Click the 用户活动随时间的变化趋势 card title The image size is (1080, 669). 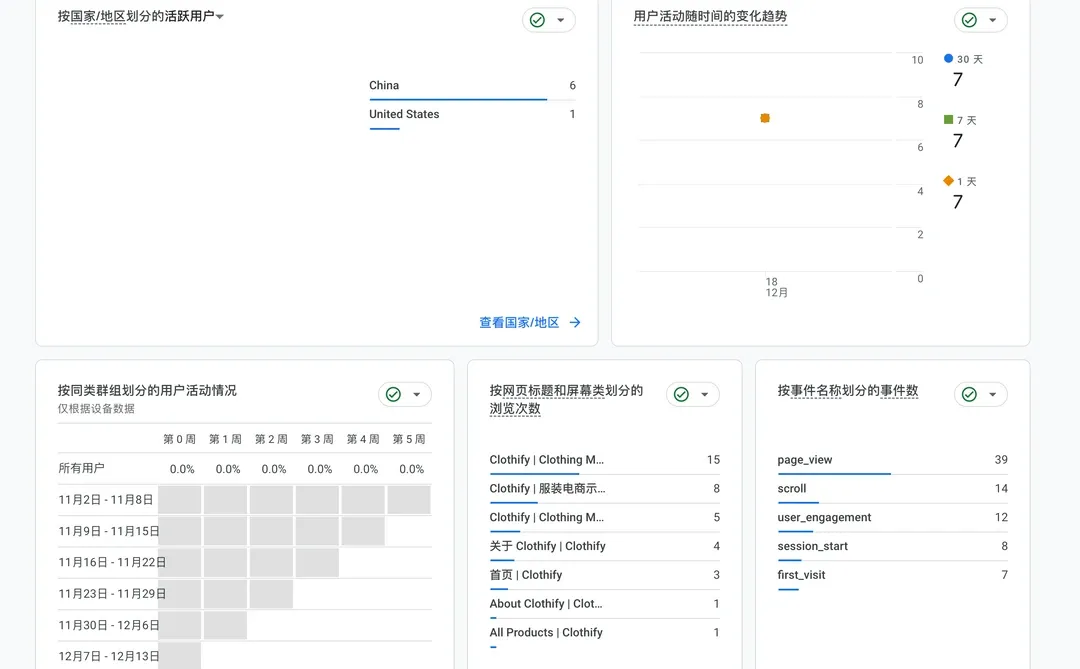click(x=710, y=17)
